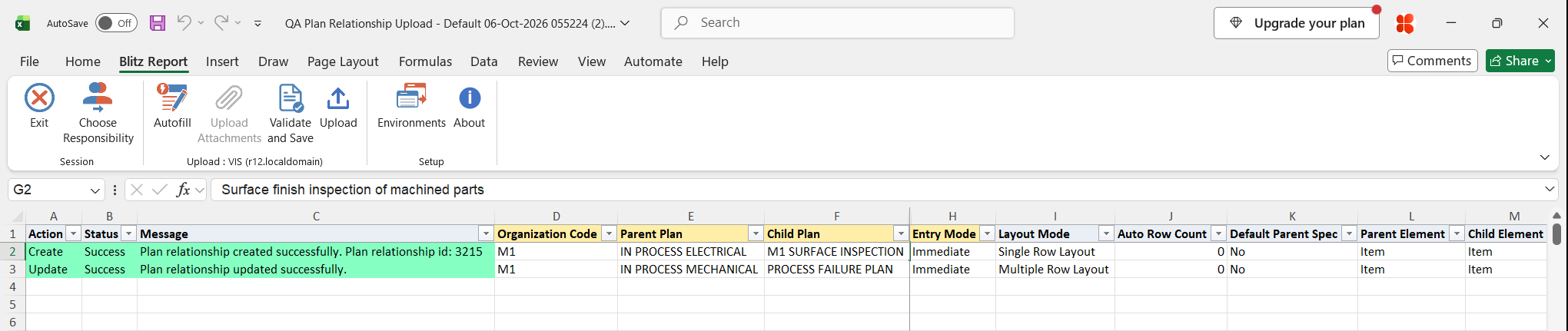Click the Exit icon in the Session group
The image size is (1568, 331).
click(39, 98)
